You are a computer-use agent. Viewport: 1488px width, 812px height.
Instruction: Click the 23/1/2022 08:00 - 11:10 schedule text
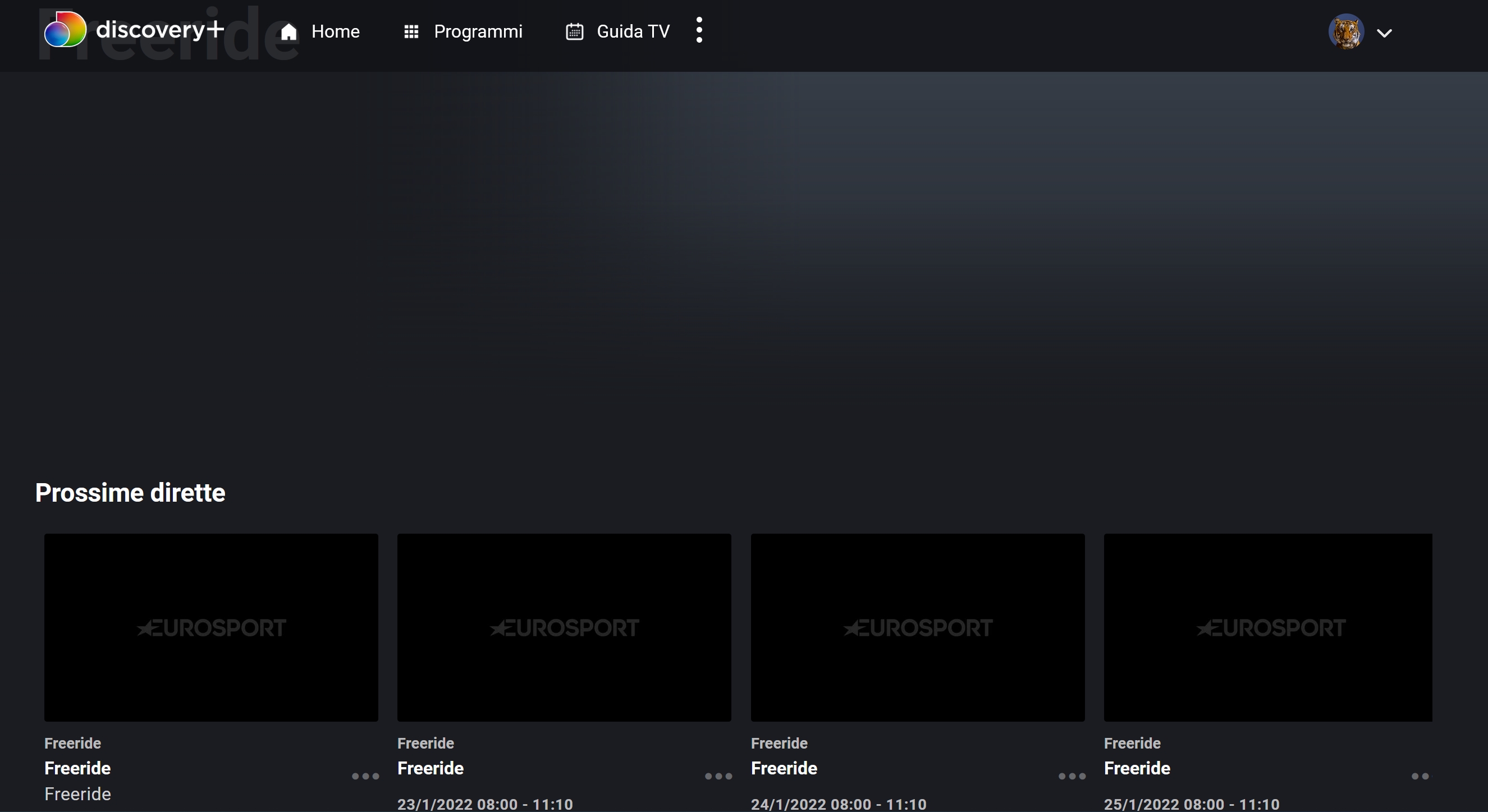click(485, 805)
